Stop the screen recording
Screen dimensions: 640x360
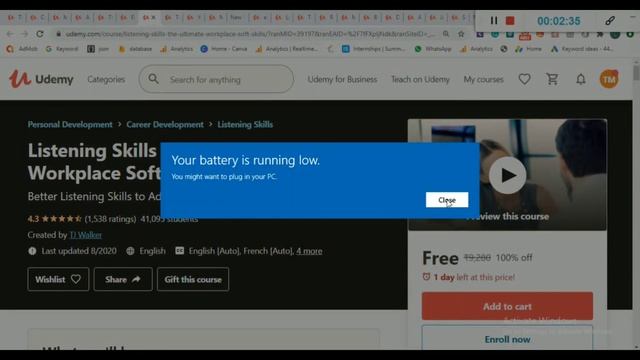[x=510, y=20]
